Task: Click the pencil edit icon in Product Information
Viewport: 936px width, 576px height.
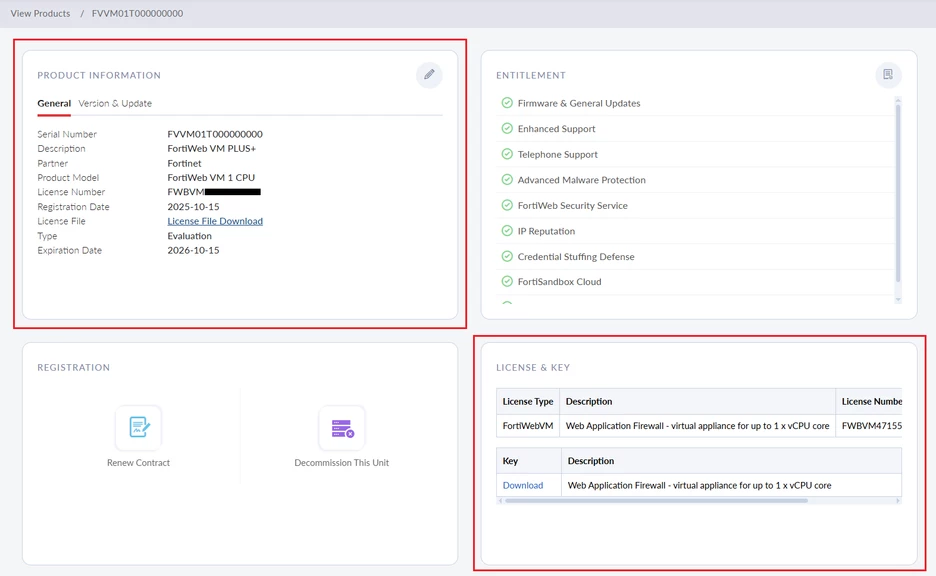Action: 429,75
